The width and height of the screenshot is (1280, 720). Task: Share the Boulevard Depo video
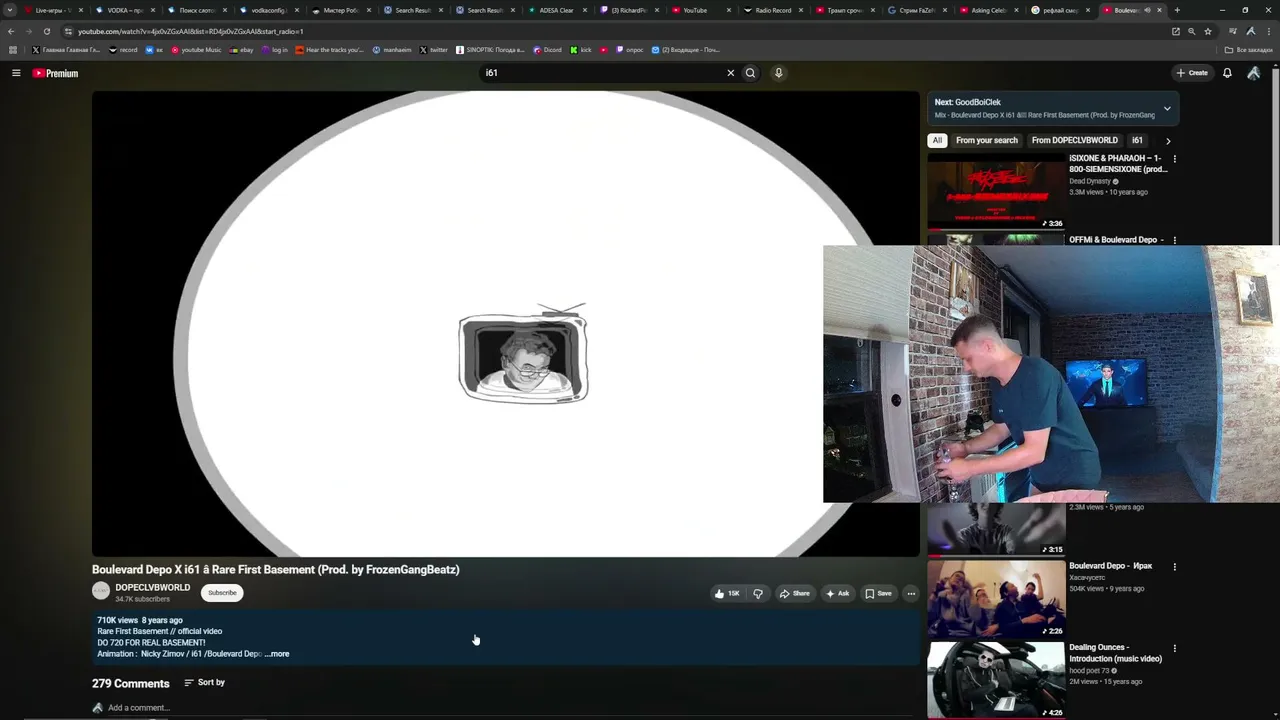pos(795,593)
